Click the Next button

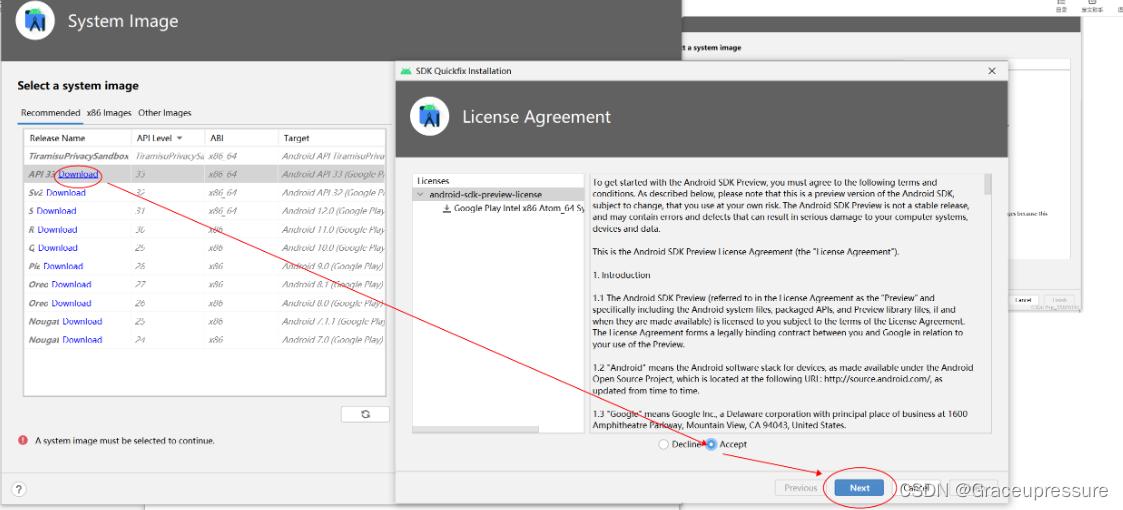pyautogui.click(x=859, y=488)
